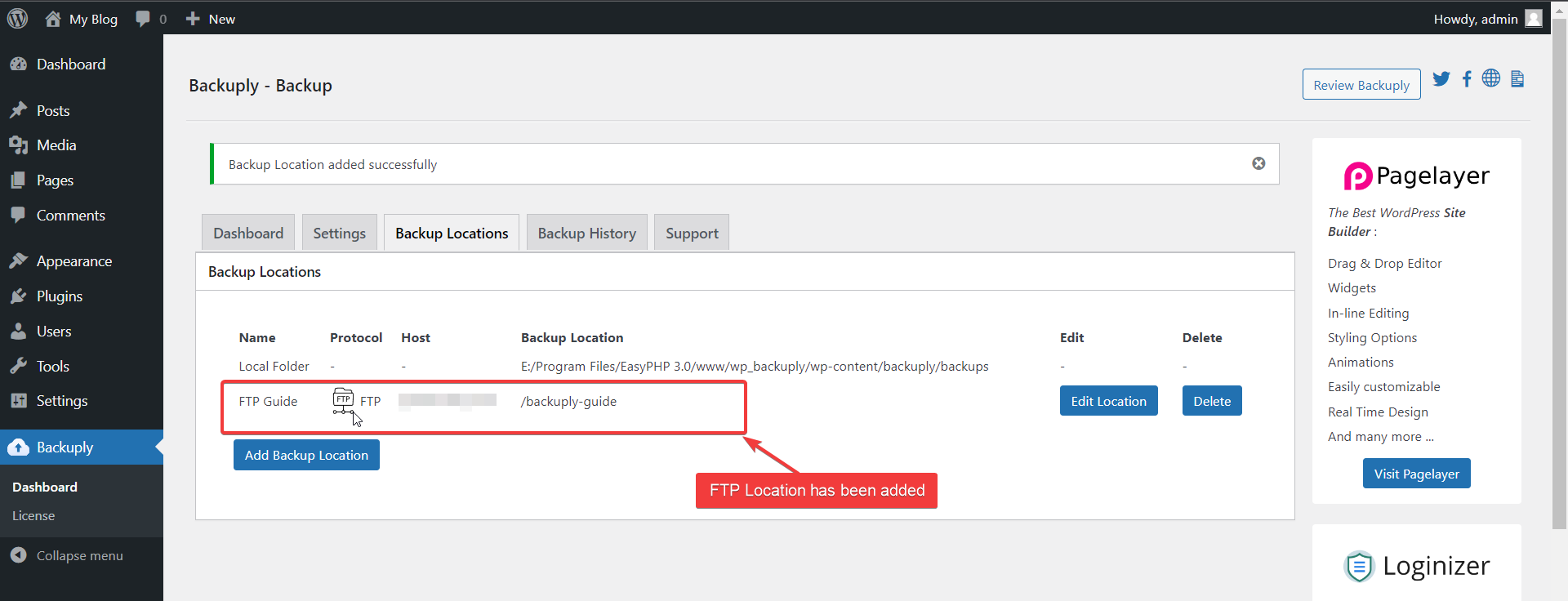The width and height of the screenshot is (1568, 601).
Task: Click the Pages icon in sidebar
Action: [x=18, y=180]
